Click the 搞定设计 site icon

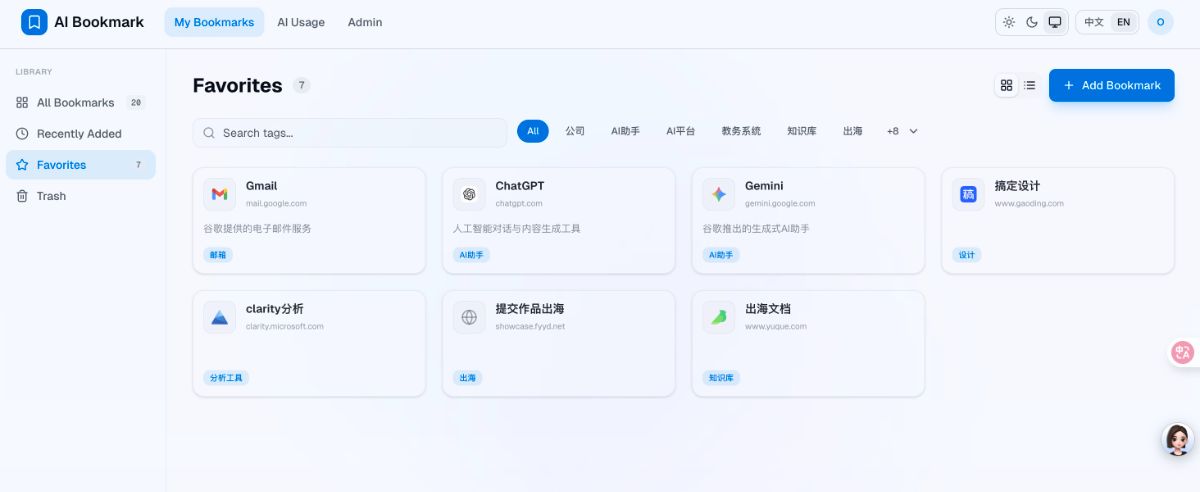pyautogui.click(x=968, y=194)
